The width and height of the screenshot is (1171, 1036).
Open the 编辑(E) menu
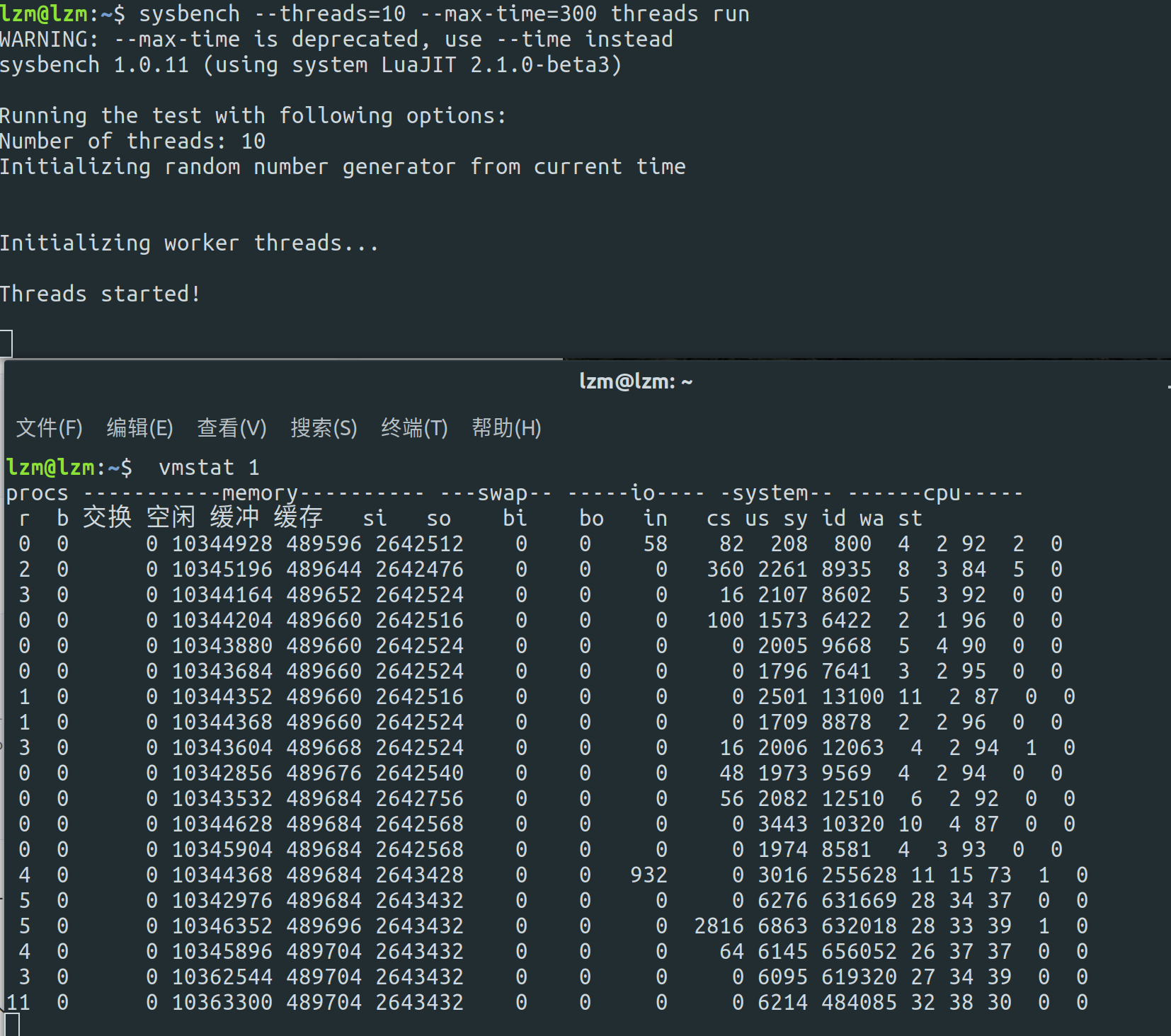click(x=140, y=427)
